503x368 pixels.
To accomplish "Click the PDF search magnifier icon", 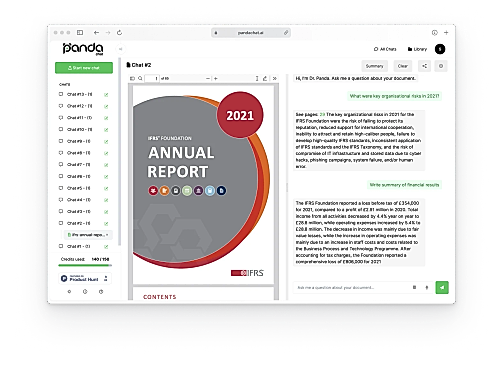I will click(140, 78).
